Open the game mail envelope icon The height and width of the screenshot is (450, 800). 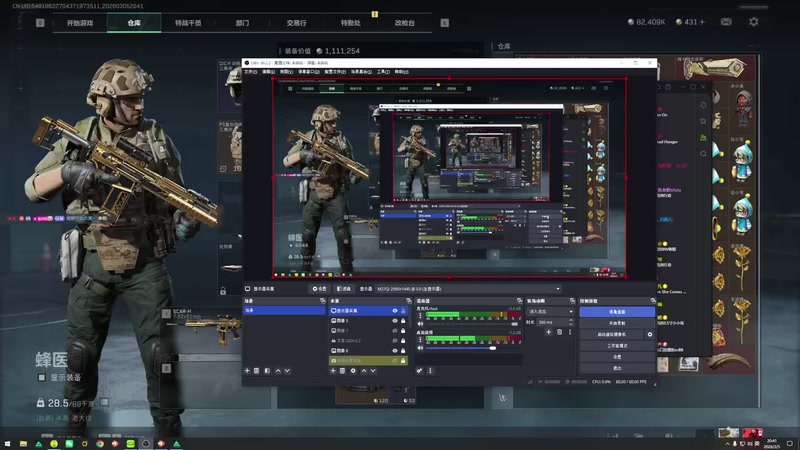pos(726,22)
